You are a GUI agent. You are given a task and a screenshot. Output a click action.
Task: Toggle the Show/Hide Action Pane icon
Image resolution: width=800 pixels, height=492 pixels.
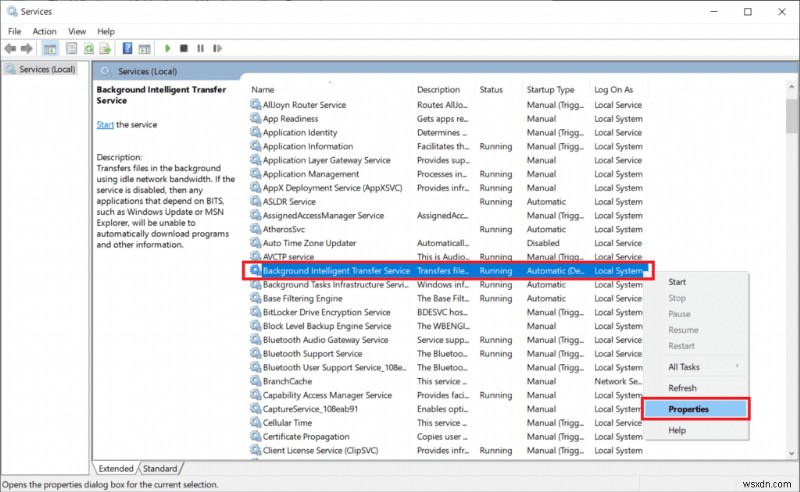tap(144, 48)
